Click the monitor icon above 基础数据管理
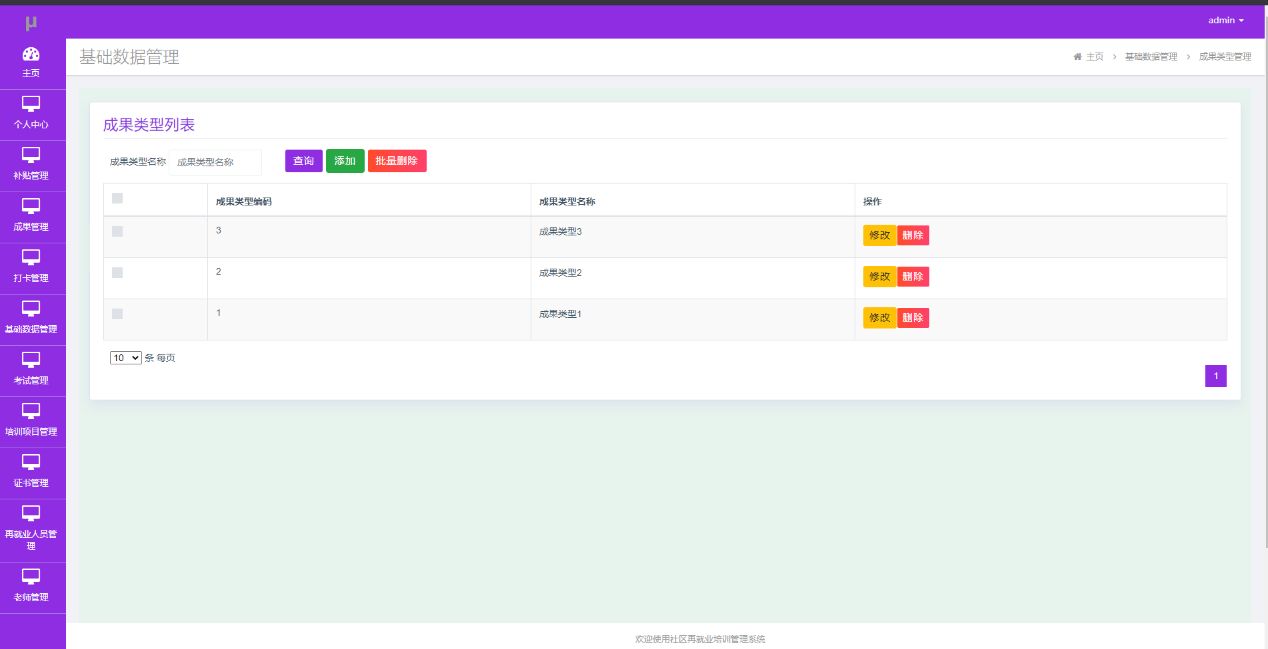 pos(31,308)
